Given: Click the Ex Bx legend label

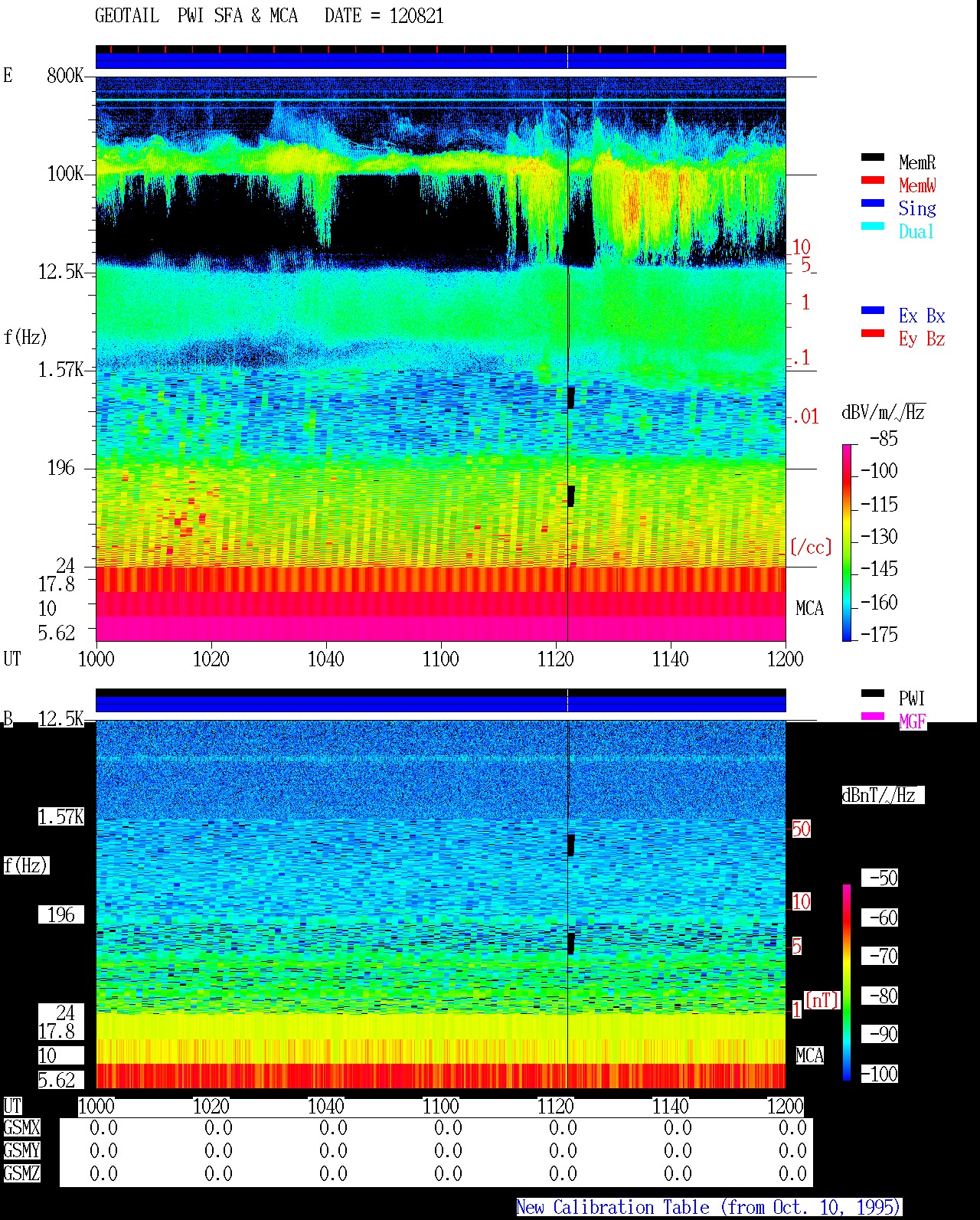Looking at the screenshot, I should (922, 316).
